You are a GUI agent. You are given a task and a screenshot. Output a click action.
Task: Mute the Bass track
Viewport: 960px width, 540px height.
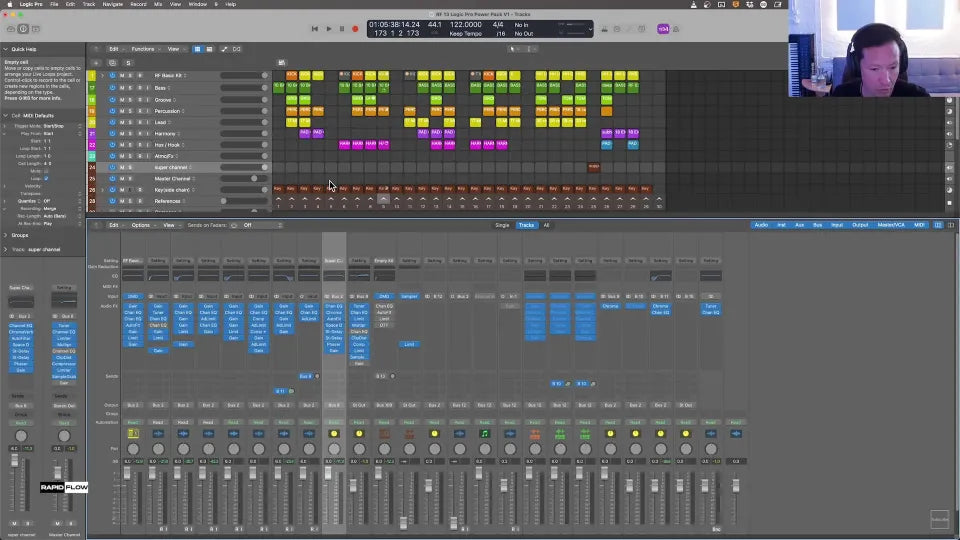click(122, 87)
